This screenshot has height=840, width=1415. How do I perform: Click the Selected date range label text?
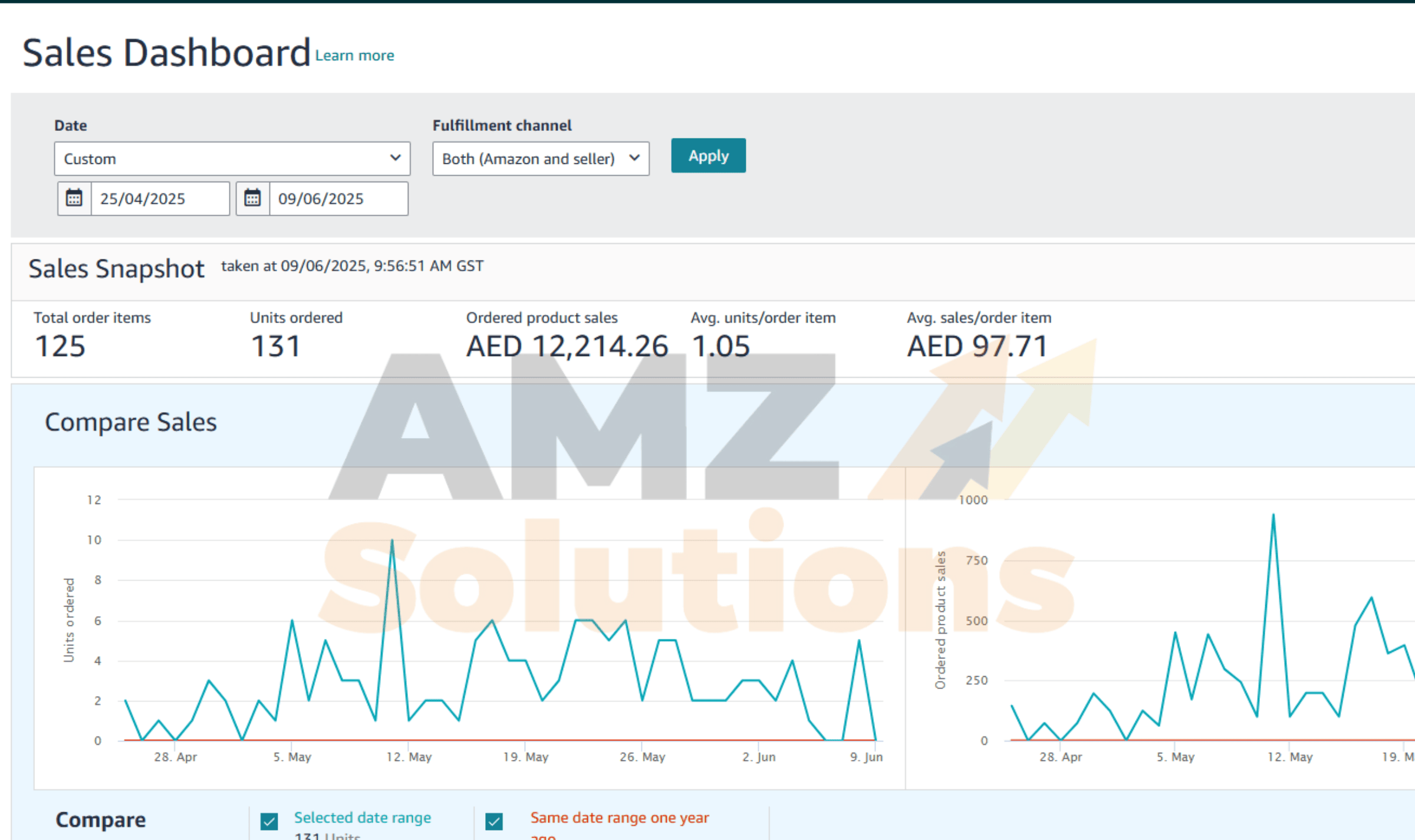[362, 818]
